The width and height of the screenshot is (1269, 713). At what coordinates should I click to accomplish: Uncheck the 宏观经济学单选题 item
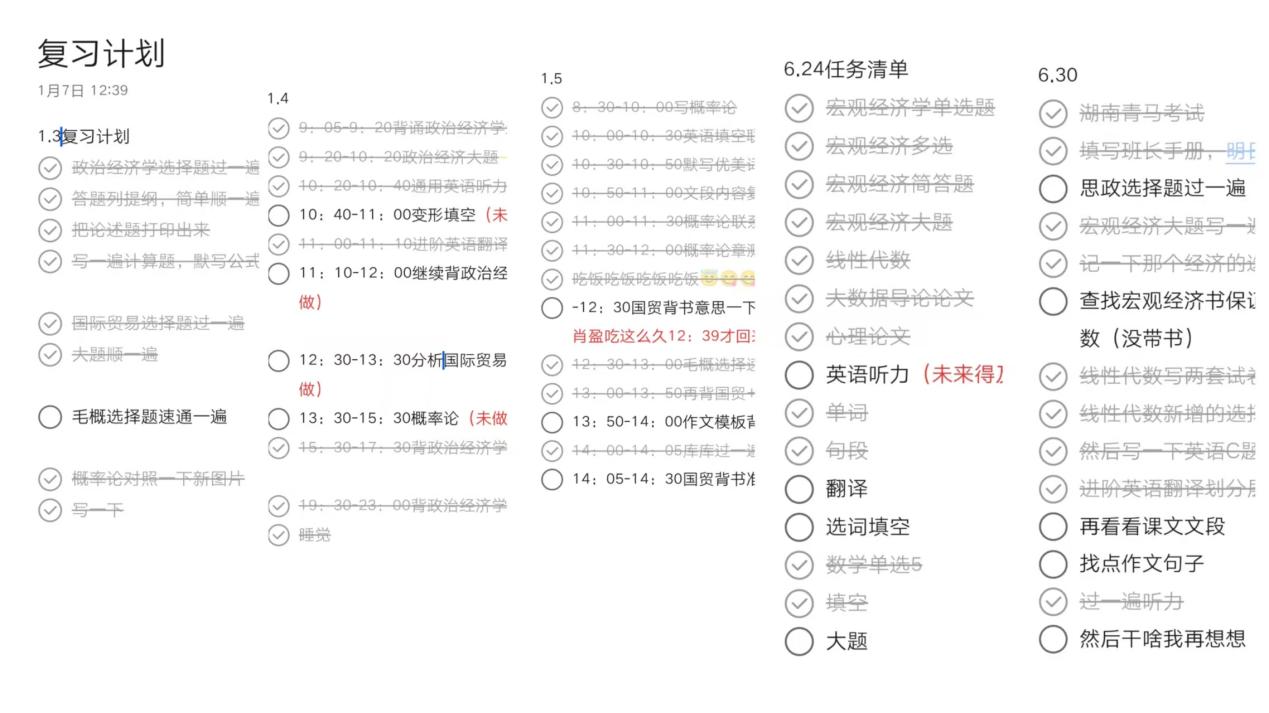click(799, 108)
